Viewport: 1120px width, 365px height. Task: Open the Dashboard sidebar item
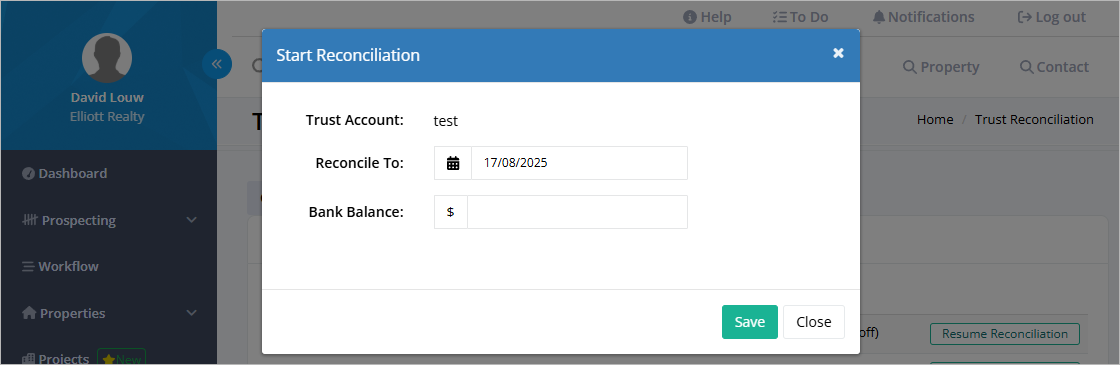click(x=64, y=174)
